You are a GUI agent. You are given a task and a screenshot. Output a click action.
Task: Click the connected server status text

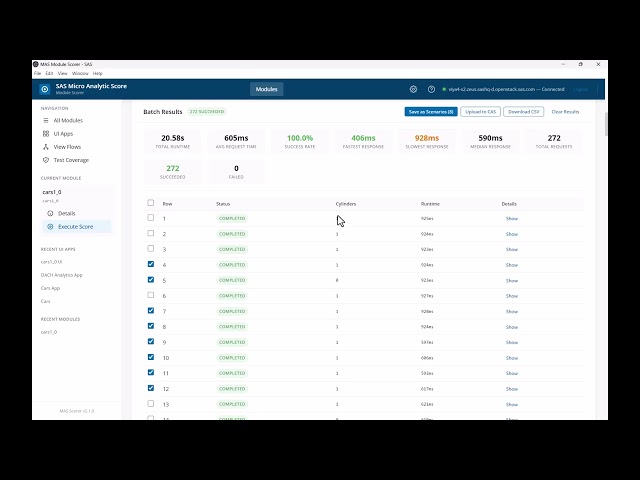(506, 89)
